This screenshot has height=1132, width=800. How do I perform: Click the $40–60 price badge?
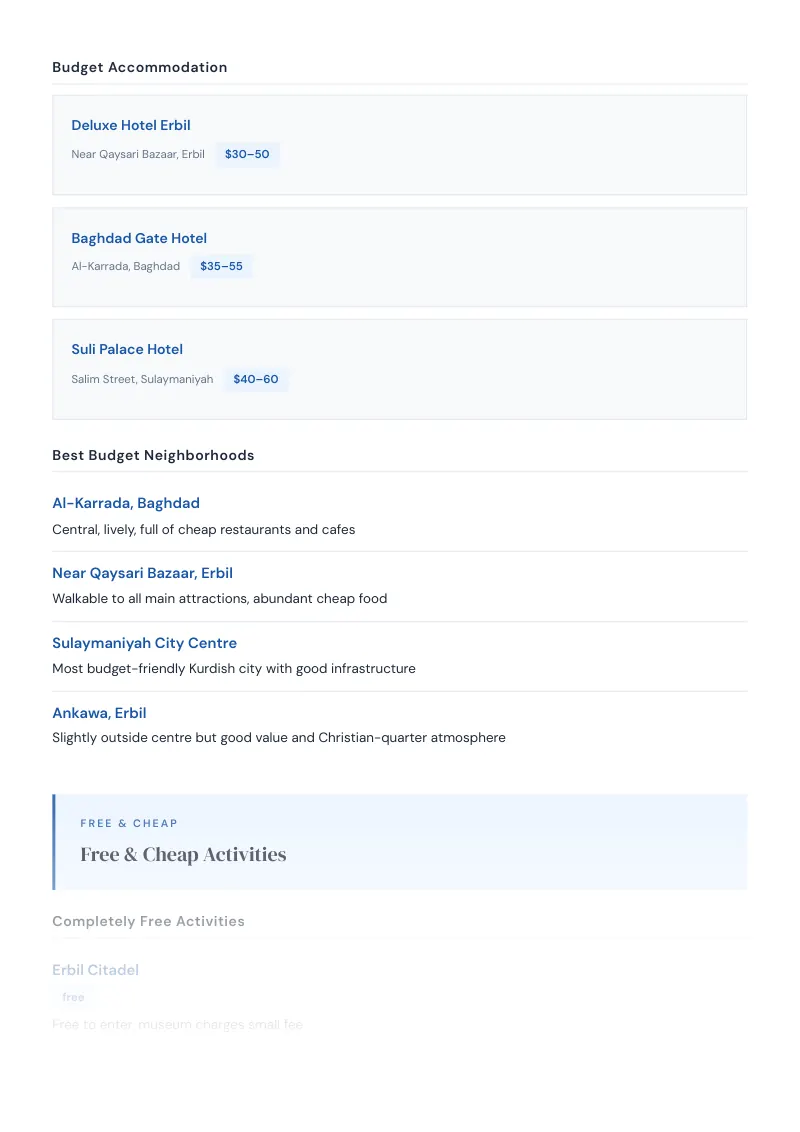(x=256, y=379)
